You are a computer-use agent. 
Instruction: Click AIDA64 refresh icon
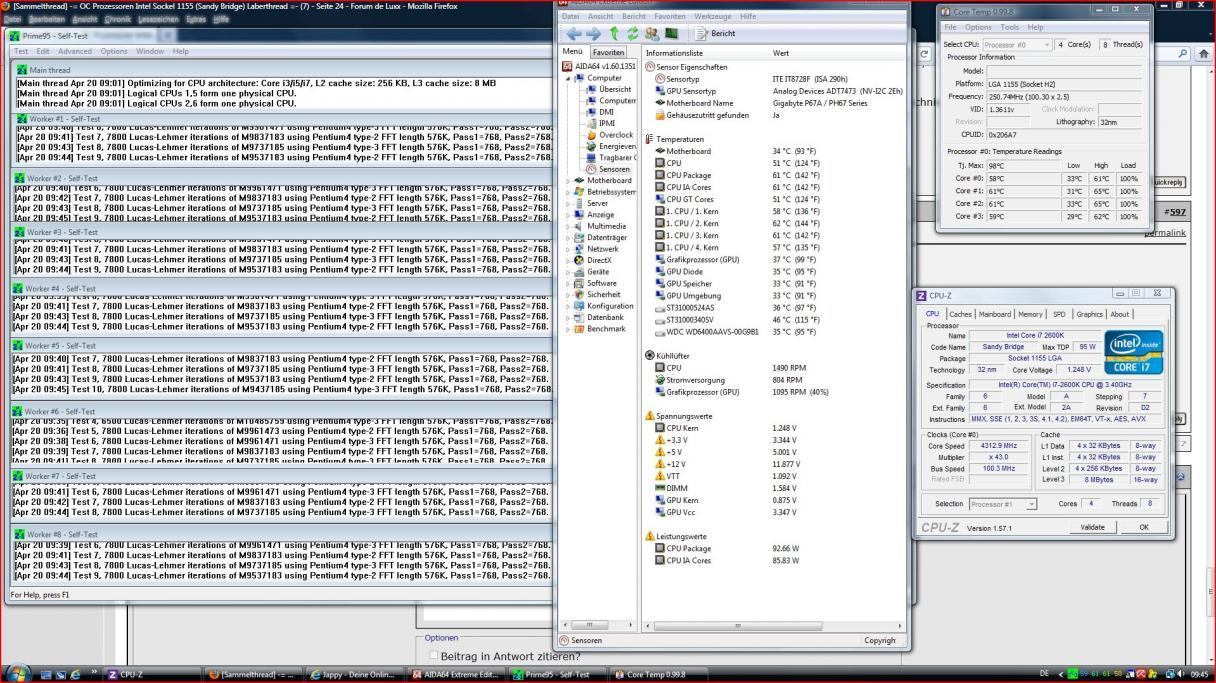coord(632,34)
